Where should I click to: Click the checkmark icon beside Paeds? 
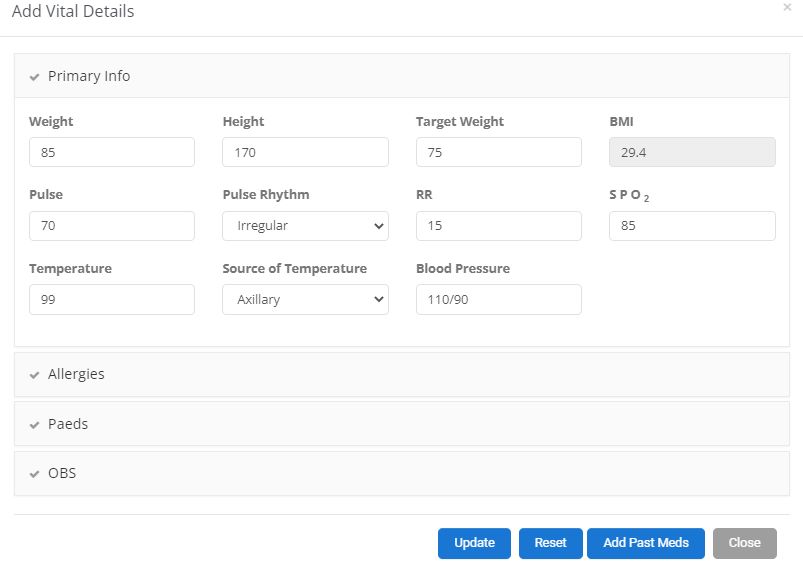[35, 425]
